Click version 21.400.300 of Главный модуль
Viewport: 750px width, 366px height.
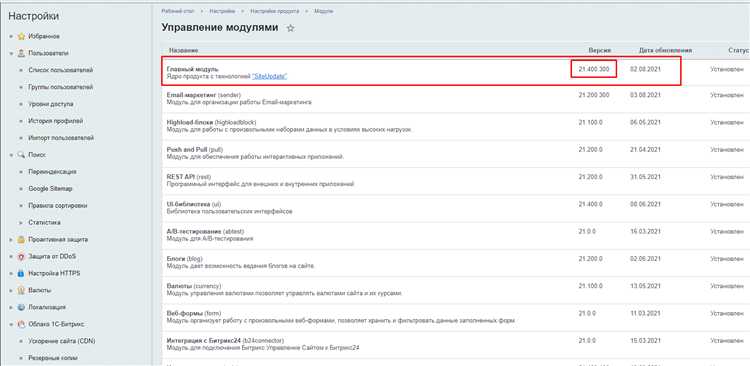pos(594,69)
